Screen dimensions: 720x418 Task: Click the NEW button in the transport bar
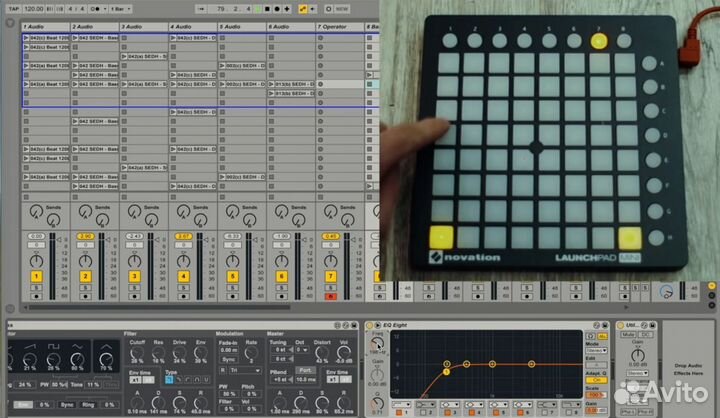(x=342, y=9)
